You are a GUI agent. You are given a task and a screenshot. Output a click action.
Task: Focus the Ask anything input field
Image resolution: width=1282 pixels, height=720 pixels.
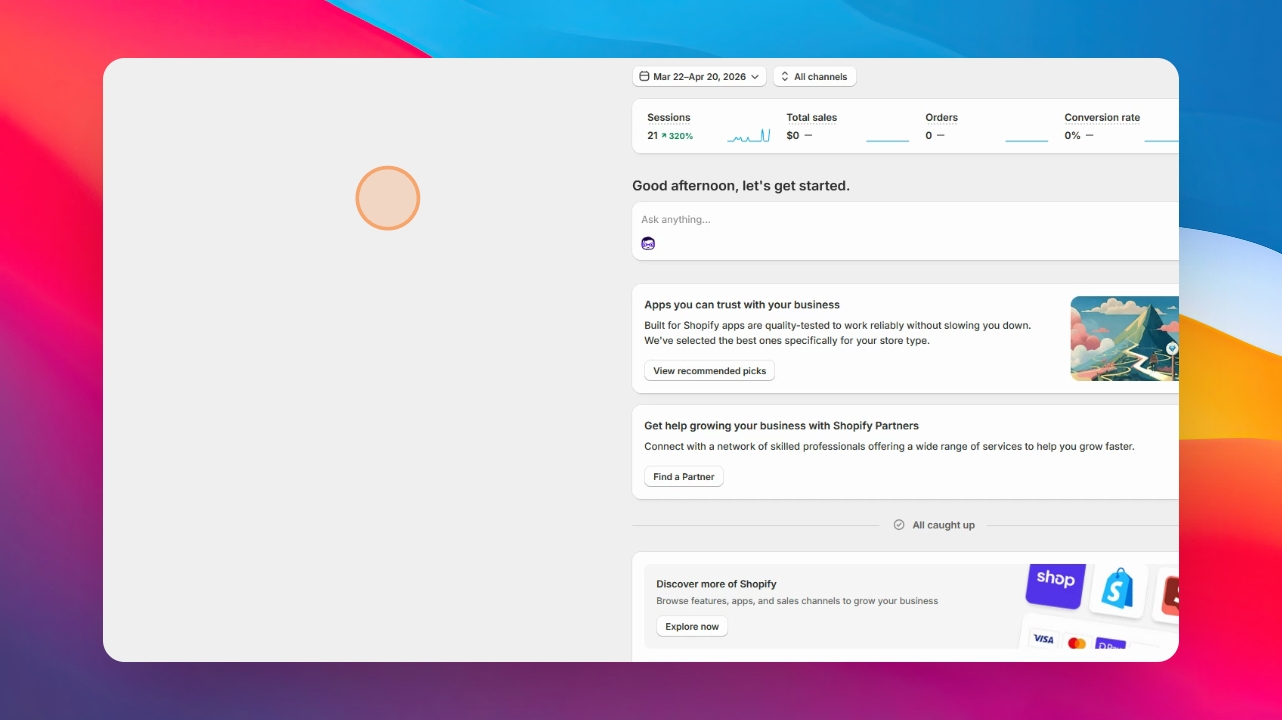coord(905,220)
